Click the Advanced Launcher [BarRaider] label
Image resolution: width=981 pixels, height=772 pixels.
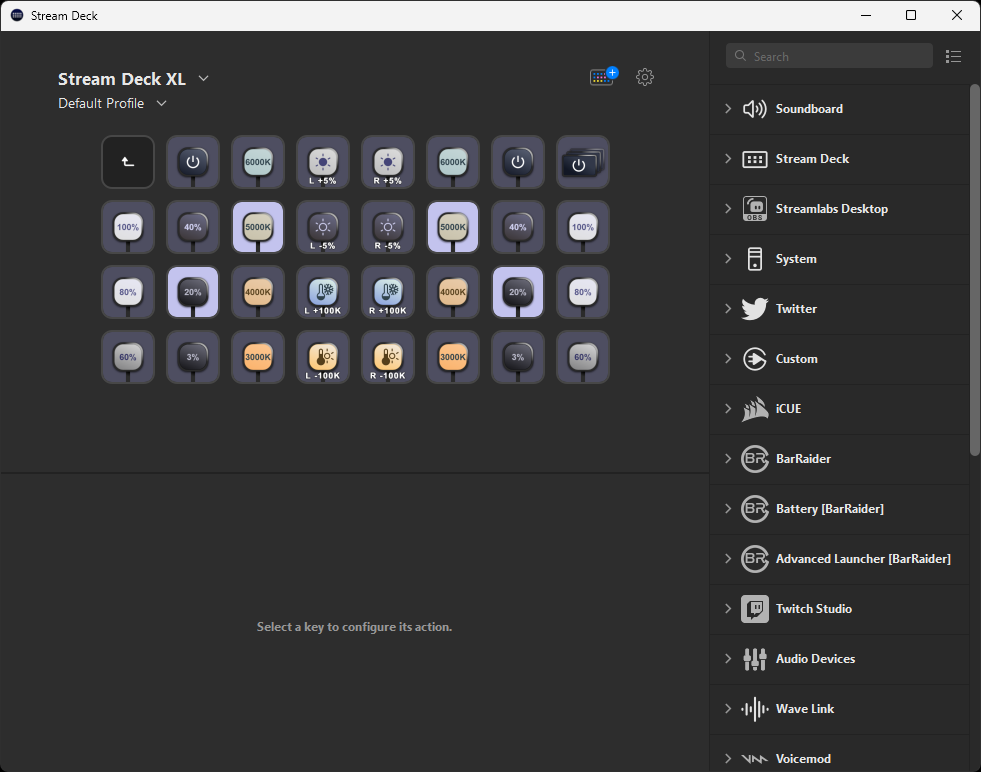(x=863, y=559)
